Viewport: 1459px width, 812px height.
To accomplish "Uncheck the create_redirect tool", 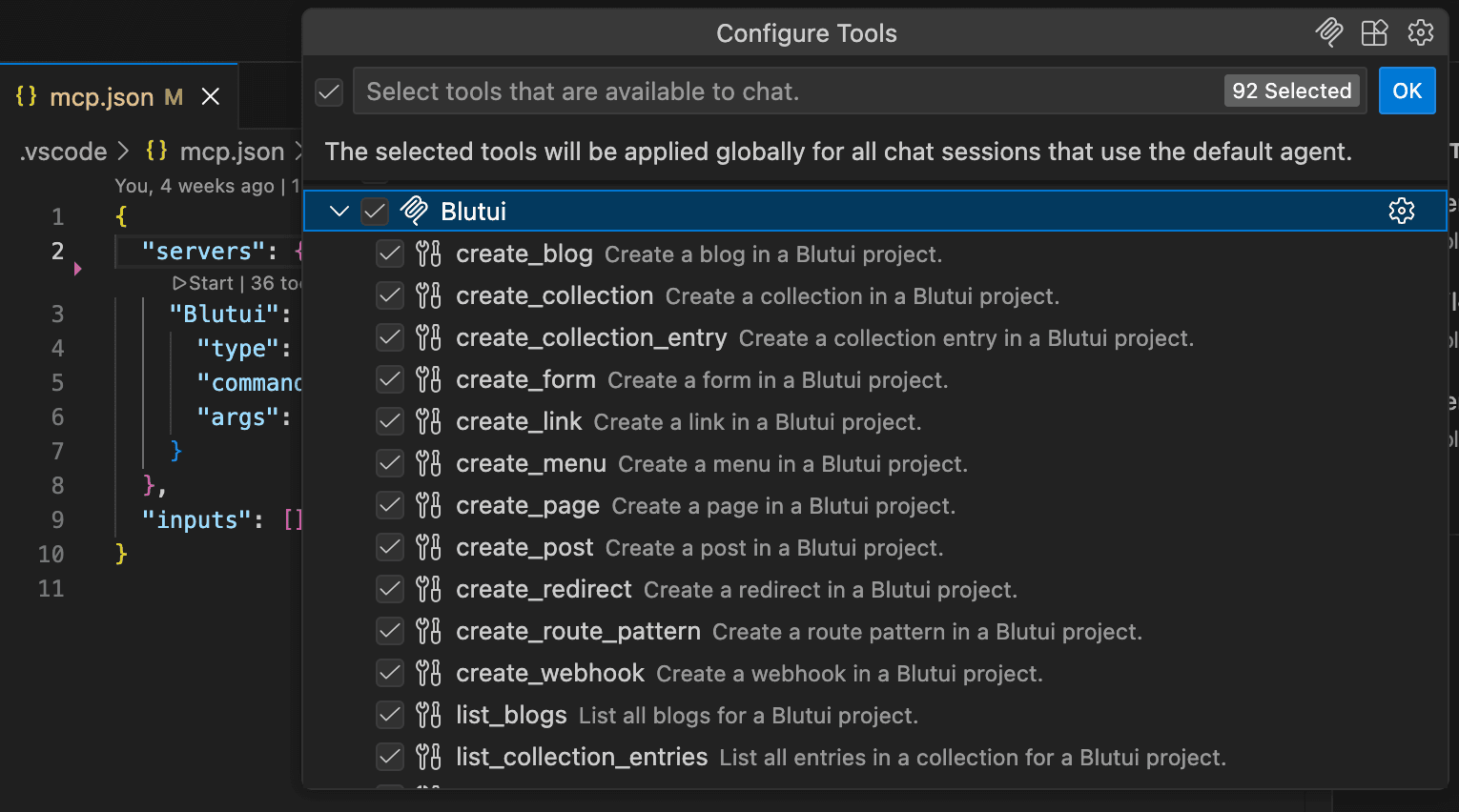I will click(390, 590).
